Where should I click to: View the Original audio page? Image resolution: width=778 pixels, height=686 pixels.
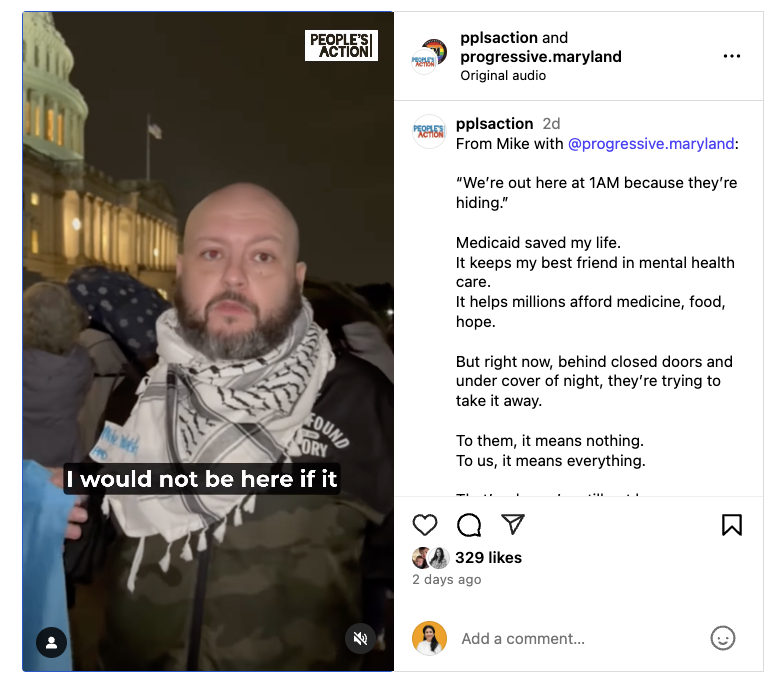coord(503,75)
